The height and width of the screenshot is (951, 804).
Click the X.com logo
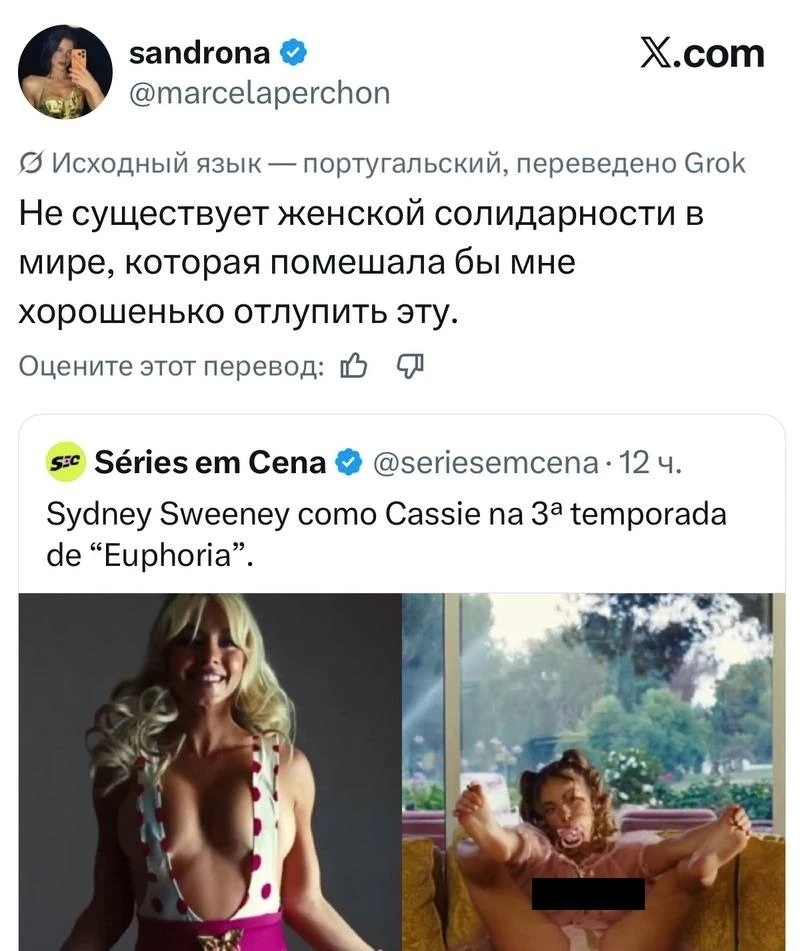click(x=702, y=53)
